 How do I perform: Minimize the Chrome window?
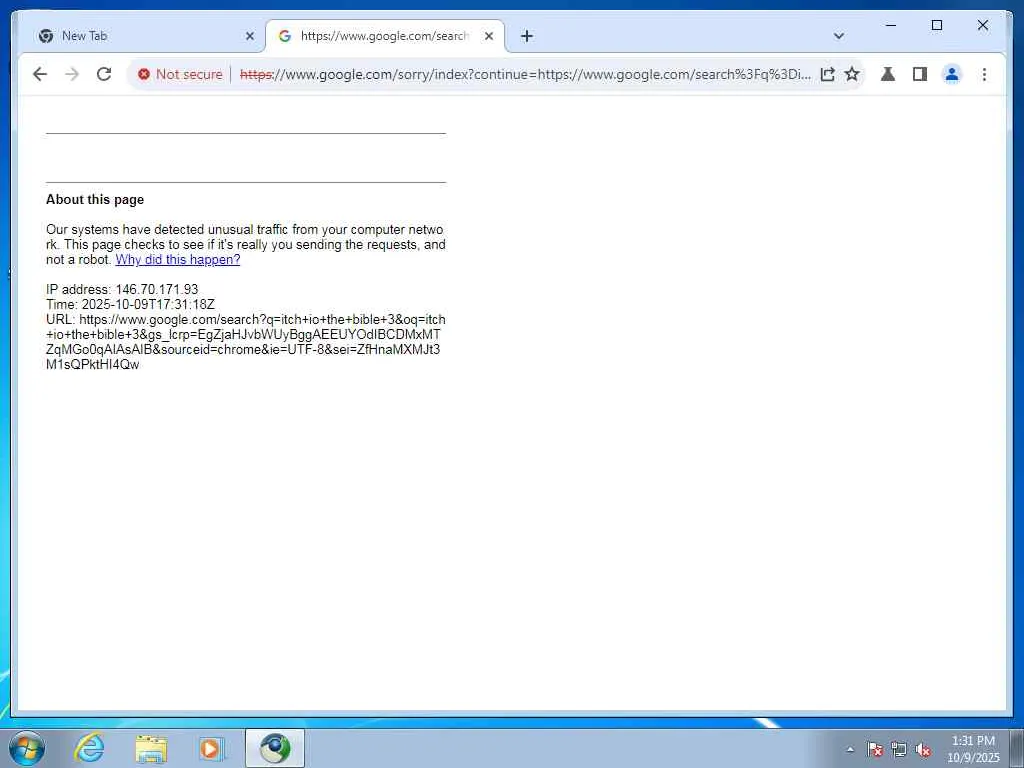891,25
